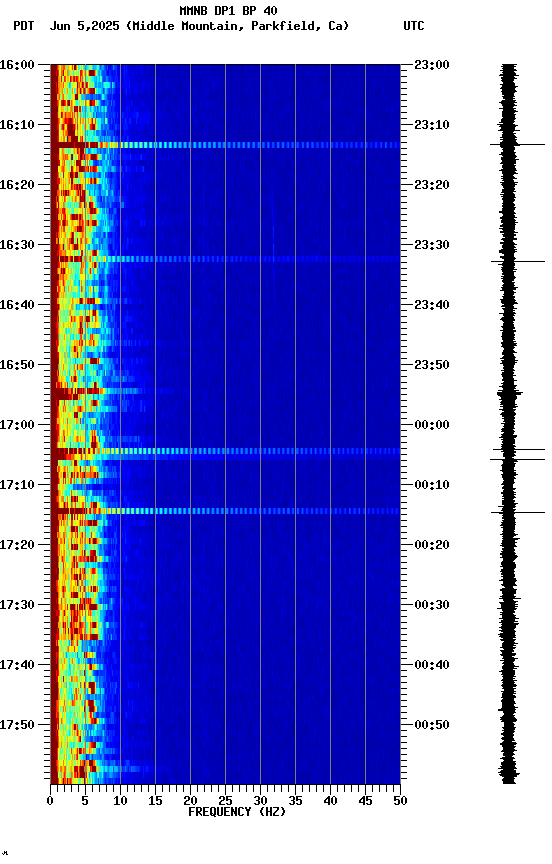Click the 16:30 PDT time label
The image size is (552, 864).
(17, 245)
